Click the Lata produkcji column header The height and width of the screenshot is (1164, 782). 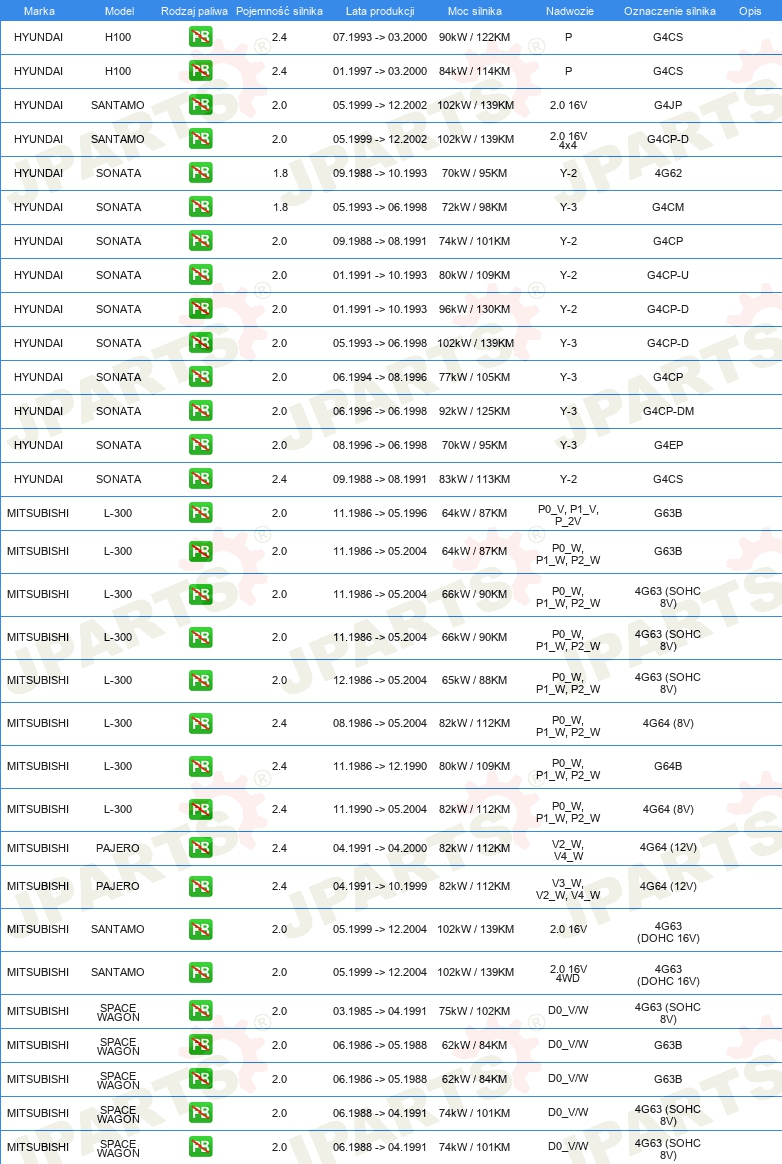coord(379,11)
